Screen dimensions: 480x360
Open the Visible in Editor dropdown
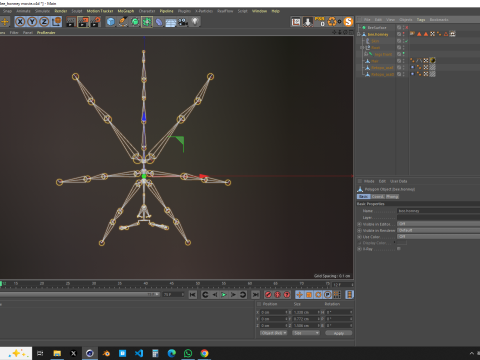tap(439, 224)
